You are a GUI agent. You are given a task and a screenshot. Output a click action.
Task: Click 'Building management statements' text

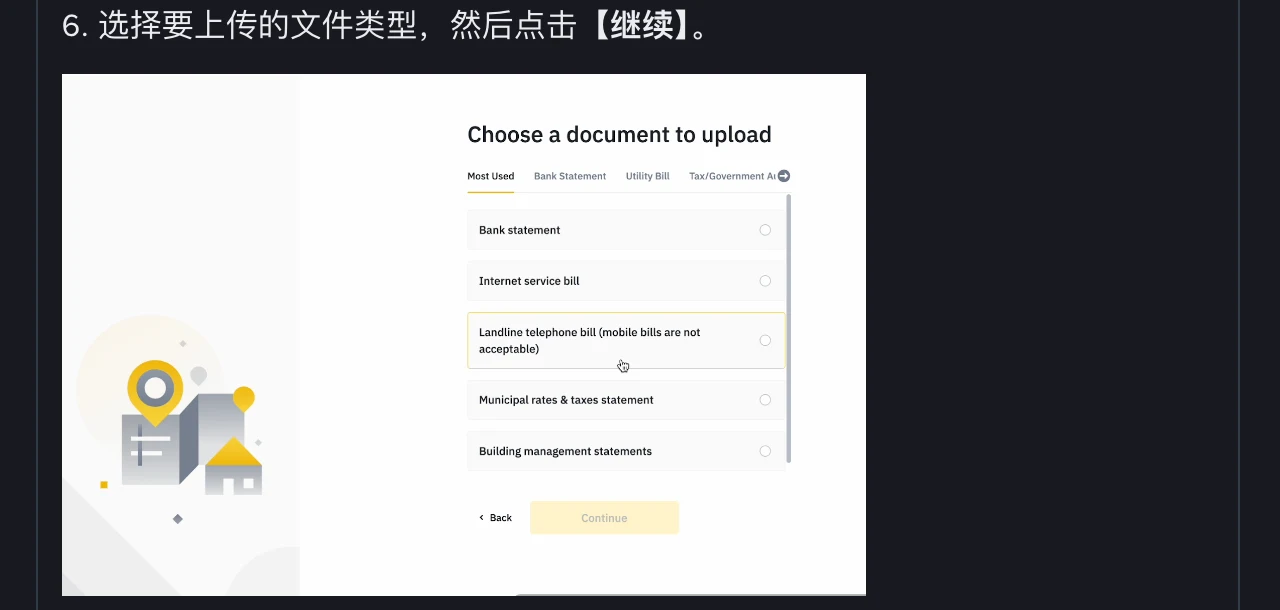[565, 451]
